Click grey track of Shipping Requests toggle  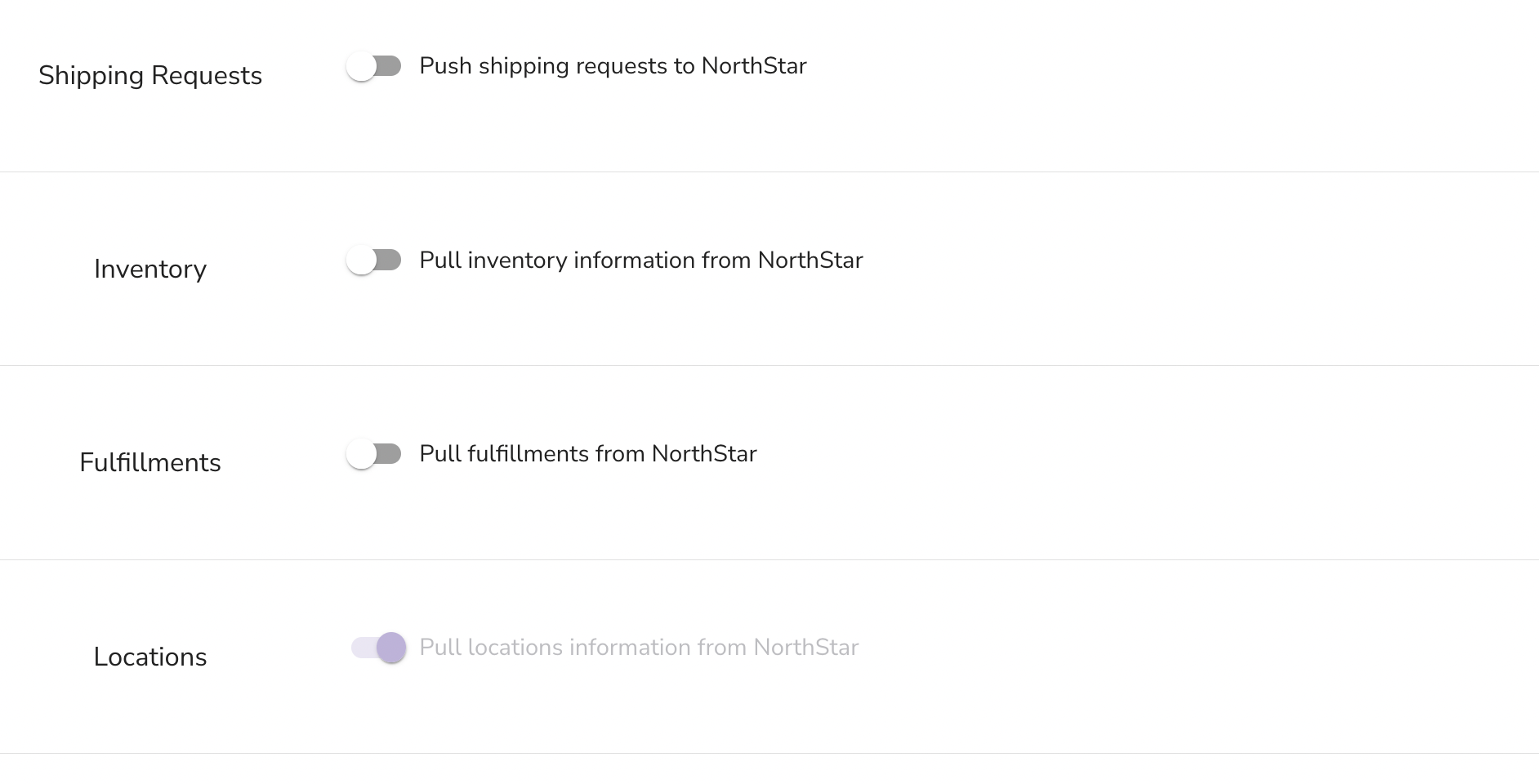point(390,66)
